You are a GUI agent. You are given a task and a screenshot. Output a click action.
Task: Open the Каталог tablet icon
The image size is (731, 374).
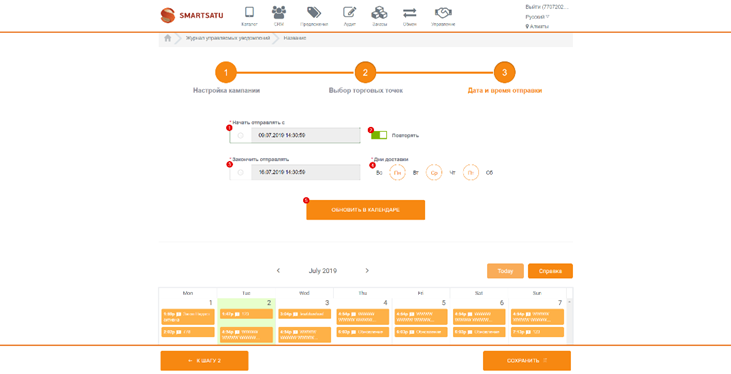point(249,13)
